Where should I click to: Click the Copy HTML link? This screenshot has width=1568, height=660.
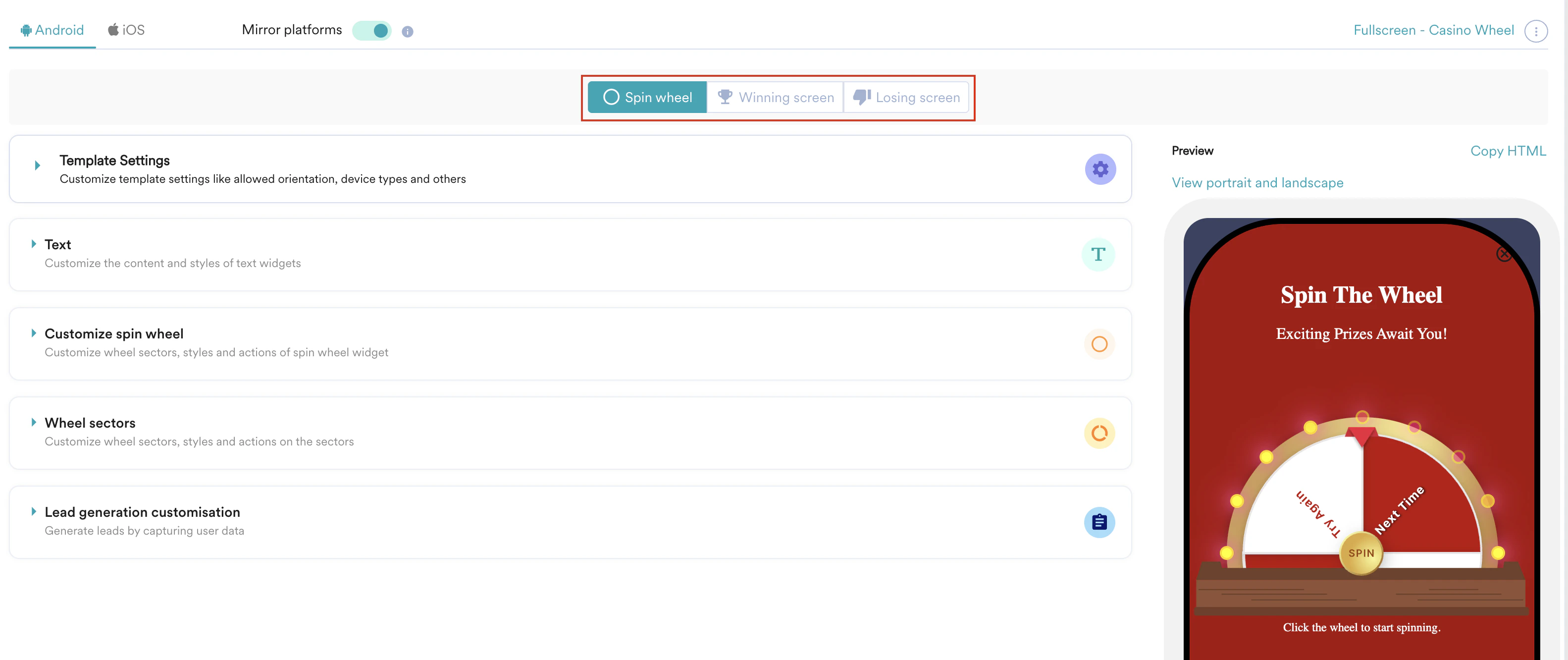1508,151
